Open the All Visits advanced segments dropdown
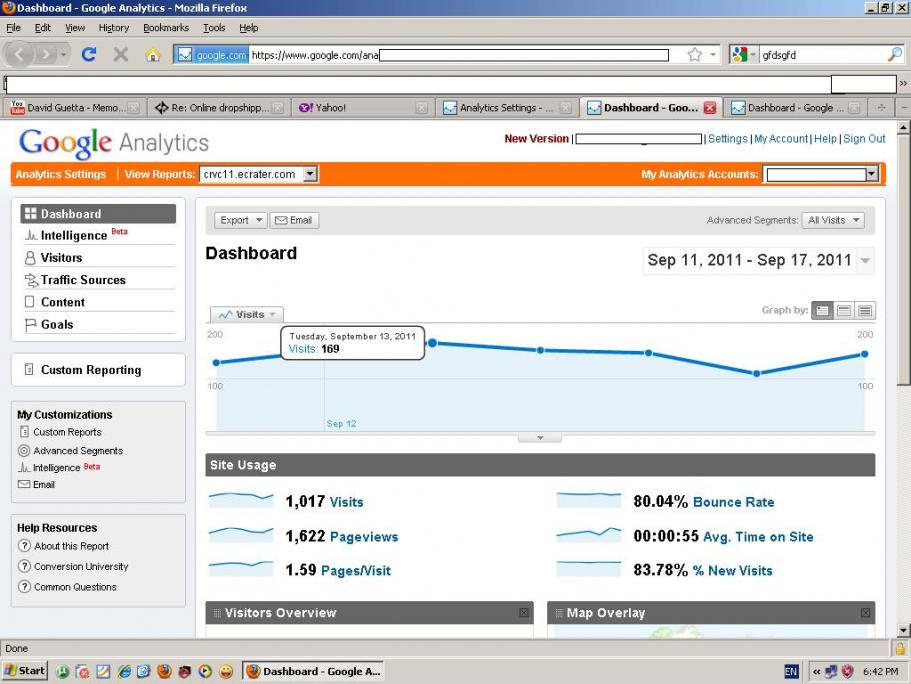 tap(833, 220)
